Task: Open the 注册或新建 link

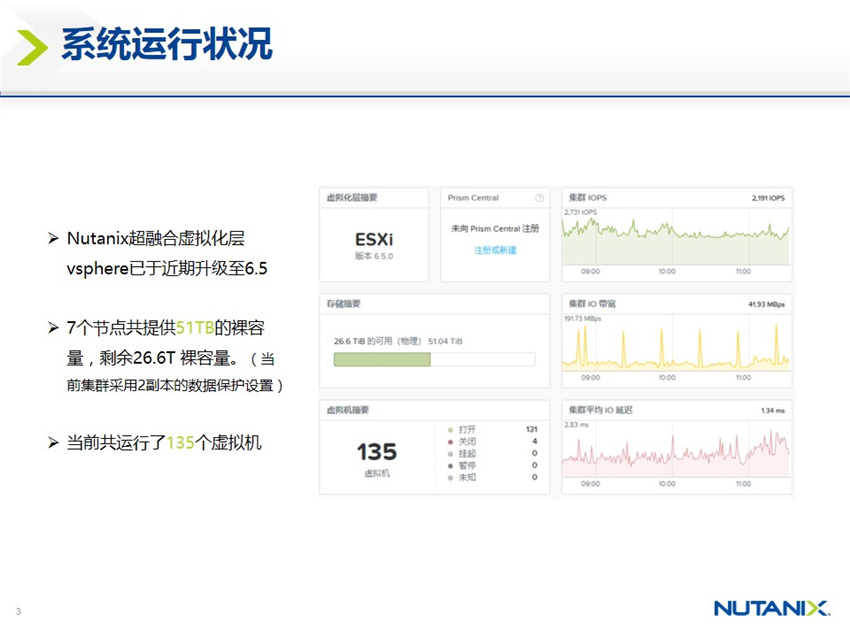Action: pos(495,250)
